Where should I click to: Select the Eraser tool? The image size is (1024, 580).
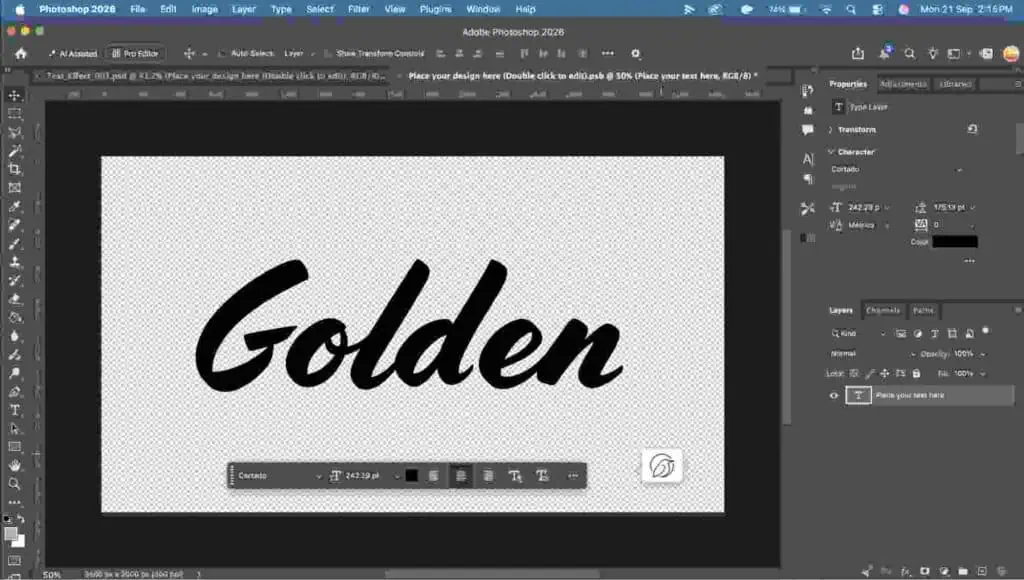[x=14, y=299]
